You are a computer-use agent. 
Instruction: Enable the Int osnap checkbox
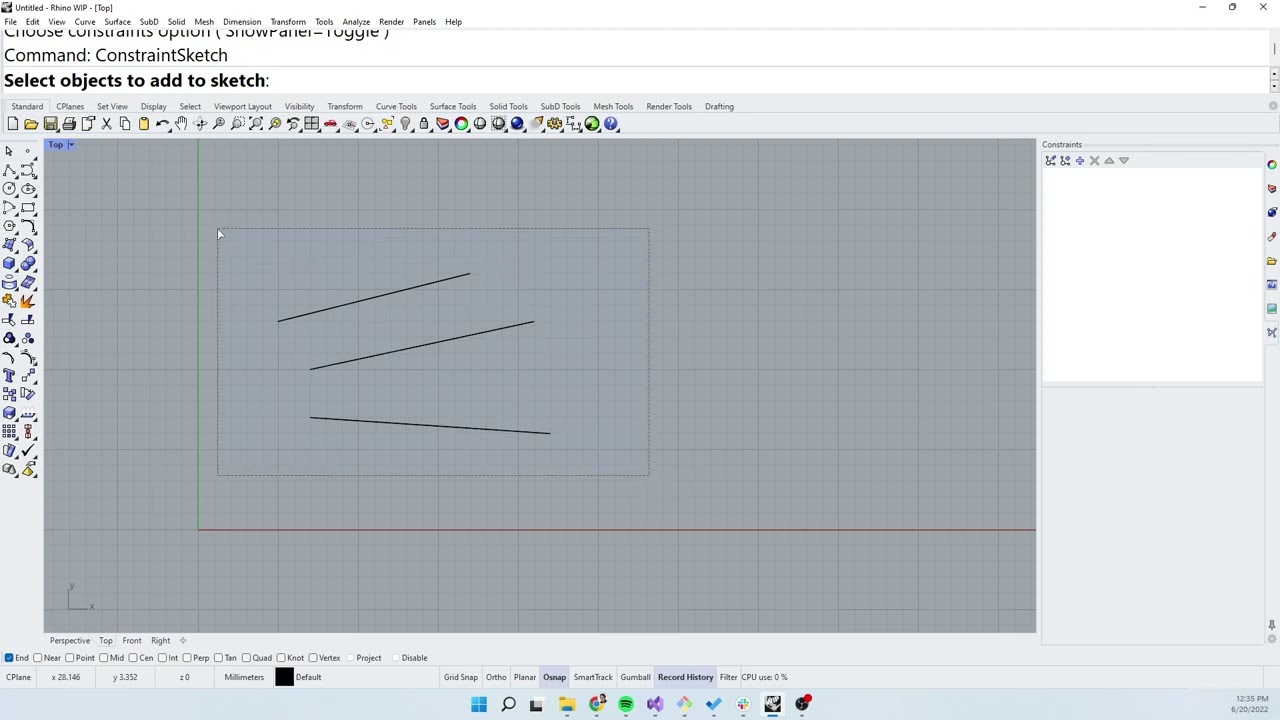coord(162,658)
